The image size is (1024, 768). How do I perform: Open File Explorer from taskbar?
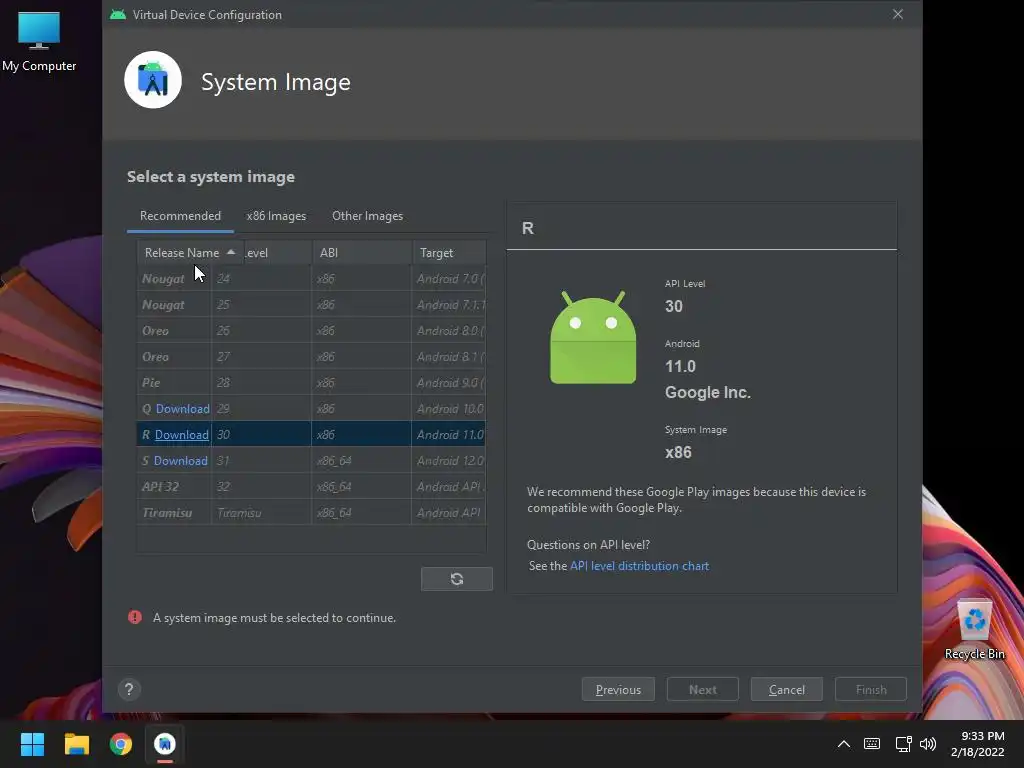(76, 744)
